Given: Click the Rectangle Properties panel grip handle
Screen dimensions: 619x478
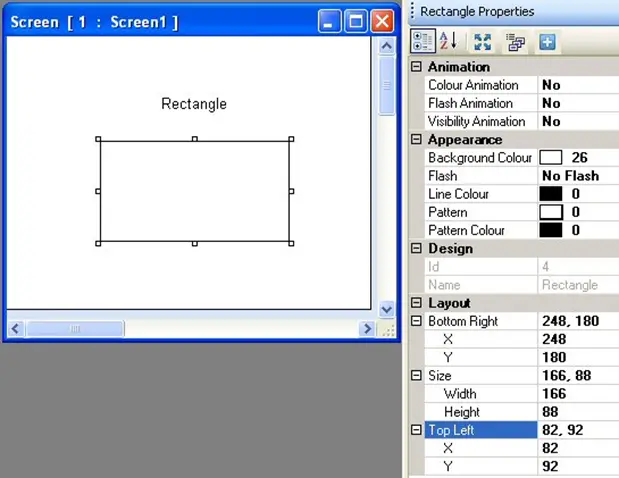Looking at the screenshot, I should tap(412, 11).
